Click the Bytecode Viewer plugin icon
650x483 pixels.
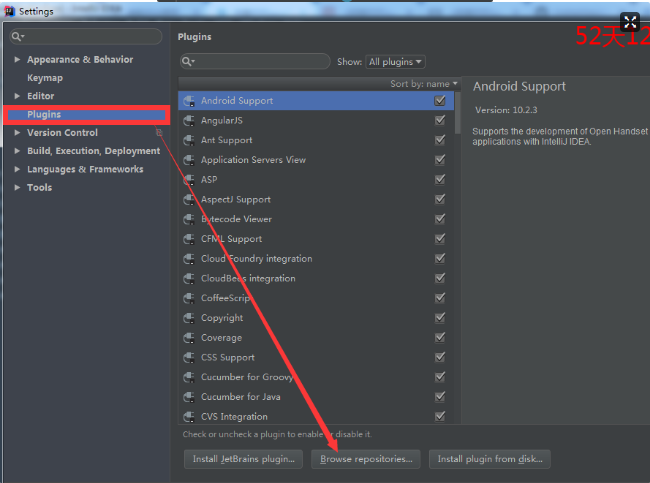[189, 219]
